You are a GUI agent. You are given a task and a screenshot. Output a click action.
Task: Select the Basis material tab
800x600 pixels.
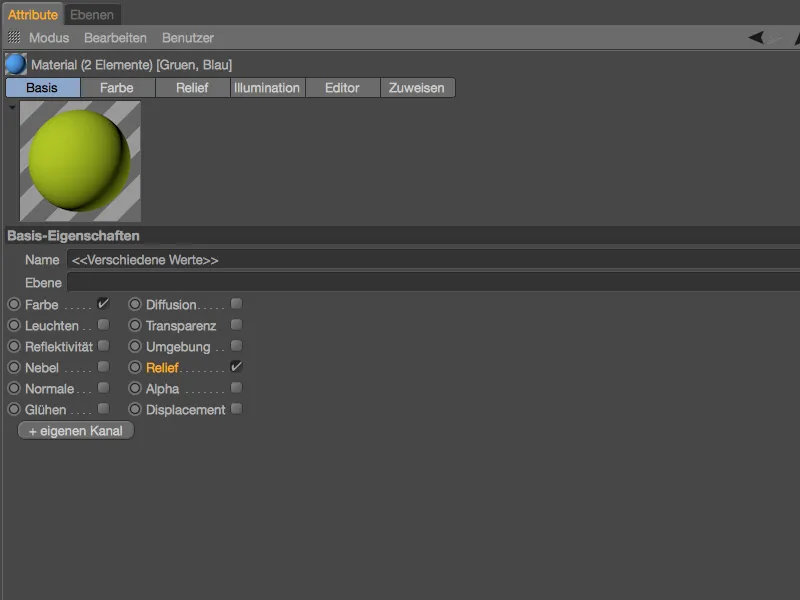click(42, 88)
